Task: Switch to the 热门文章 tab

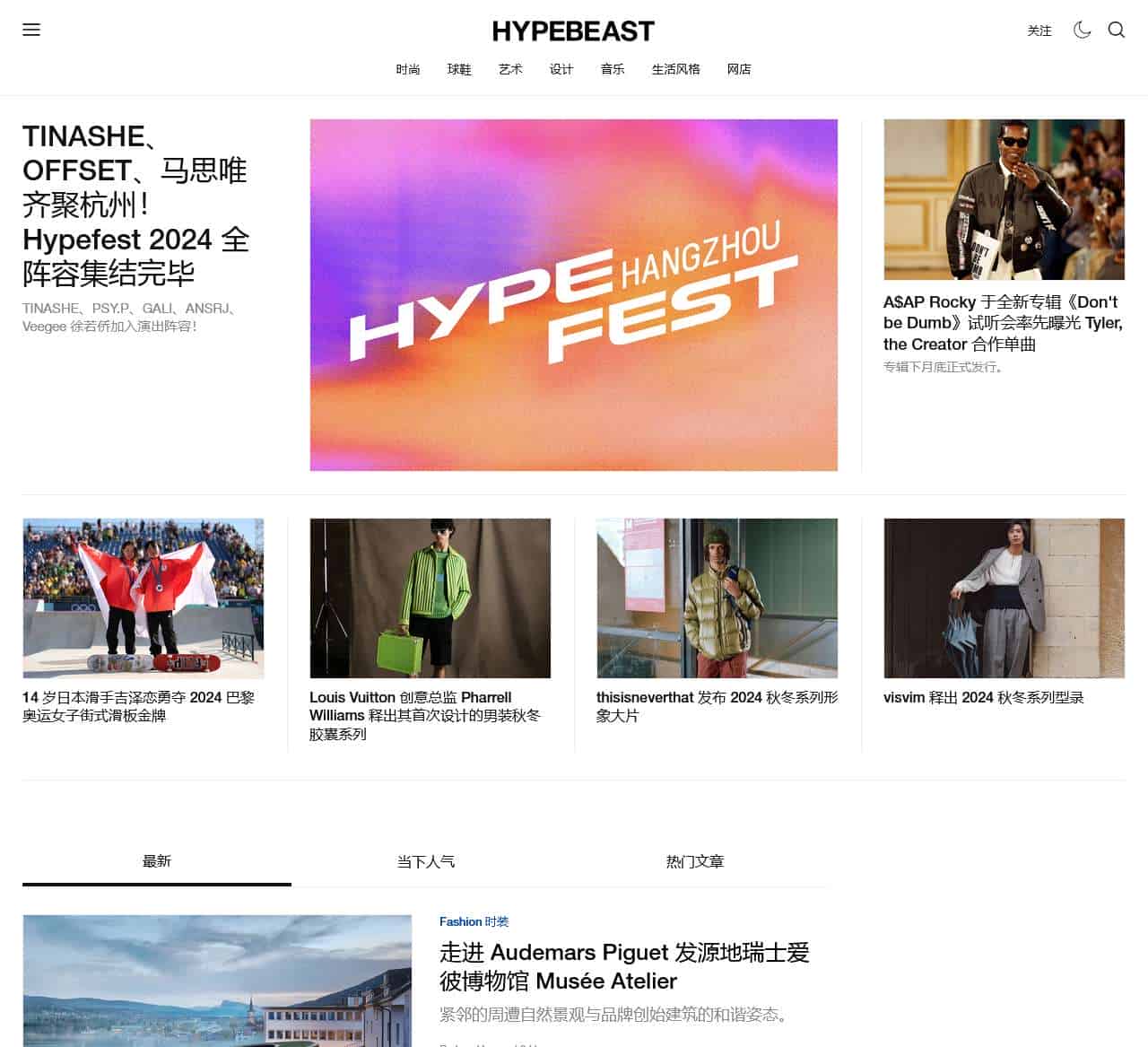Action: click(x=695, y=861)
